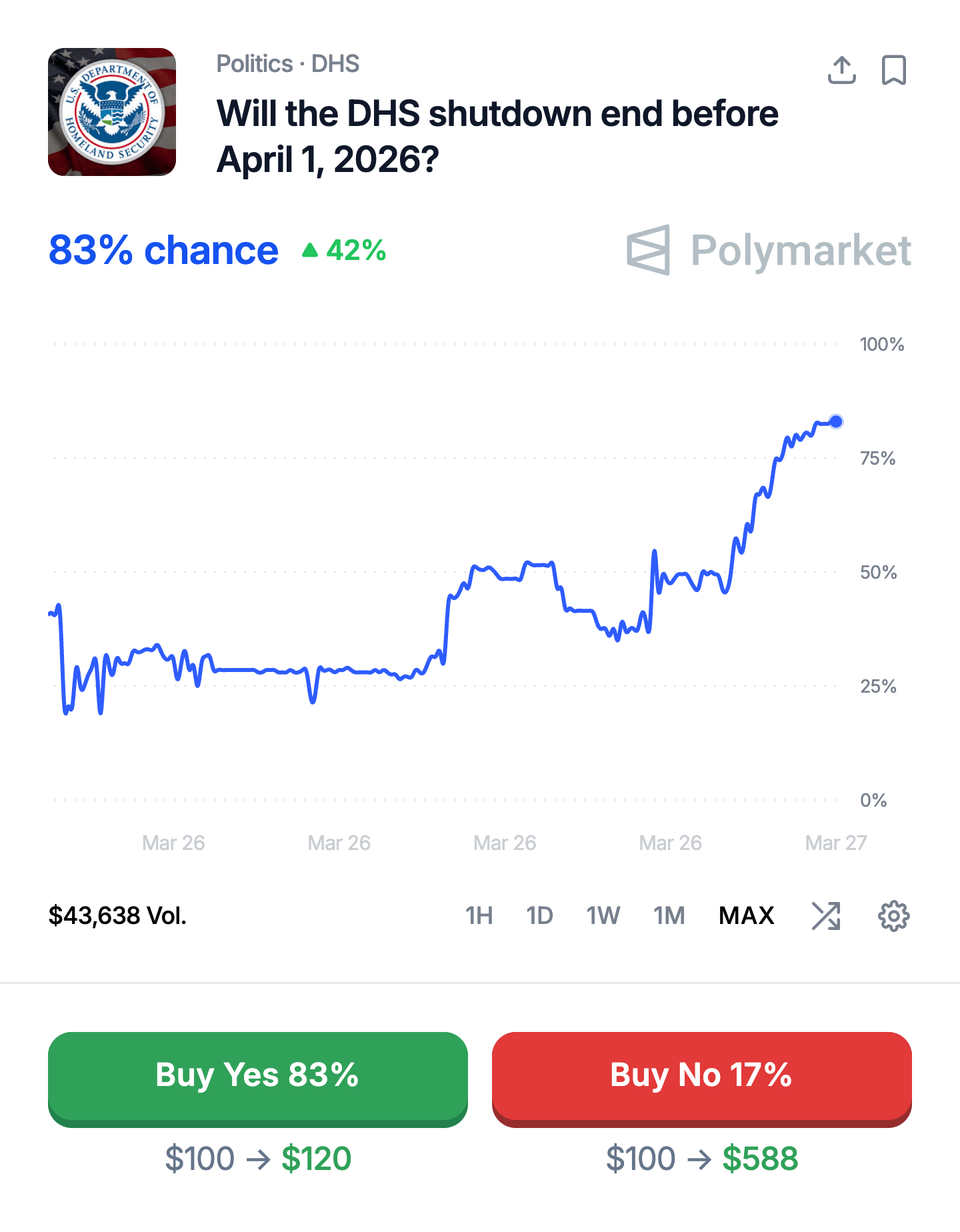The width and height of the screenshot is (960, 1232).
Task: Click the green up-arrow 42% change indicator
Action: 344,251
